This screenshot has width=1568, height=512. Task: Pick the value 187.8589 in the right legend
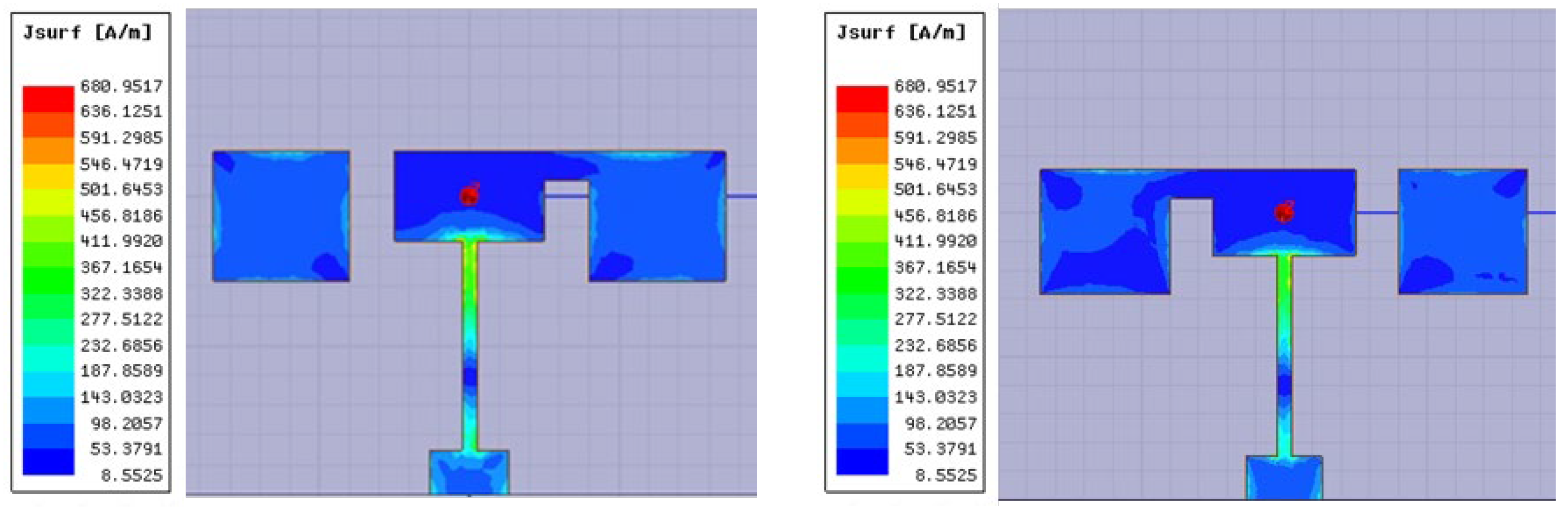935,370
